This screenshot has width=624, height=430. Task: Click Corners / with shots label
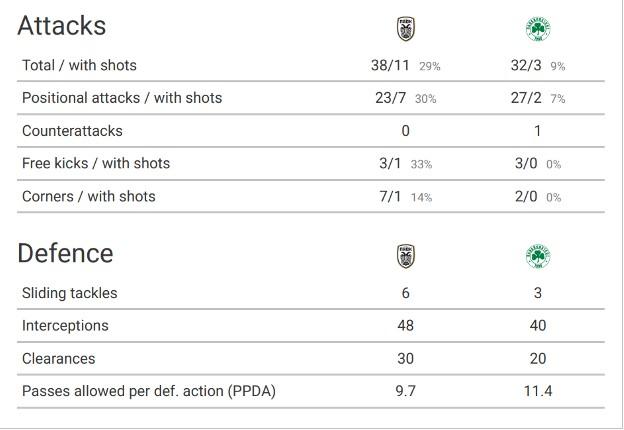click(x=89, y=196)
